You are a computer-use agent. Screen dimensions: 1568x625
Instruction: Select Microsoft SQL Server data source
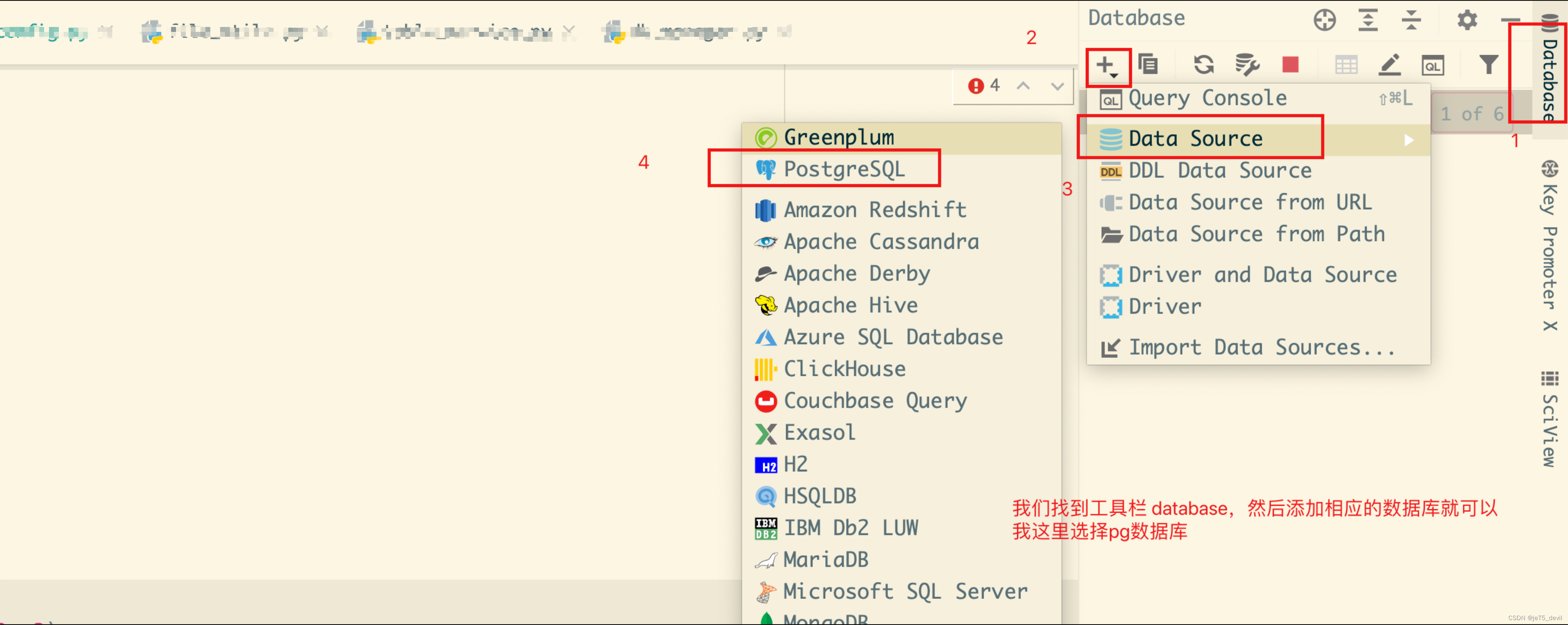pyautogui.click(x=902, y=592)
